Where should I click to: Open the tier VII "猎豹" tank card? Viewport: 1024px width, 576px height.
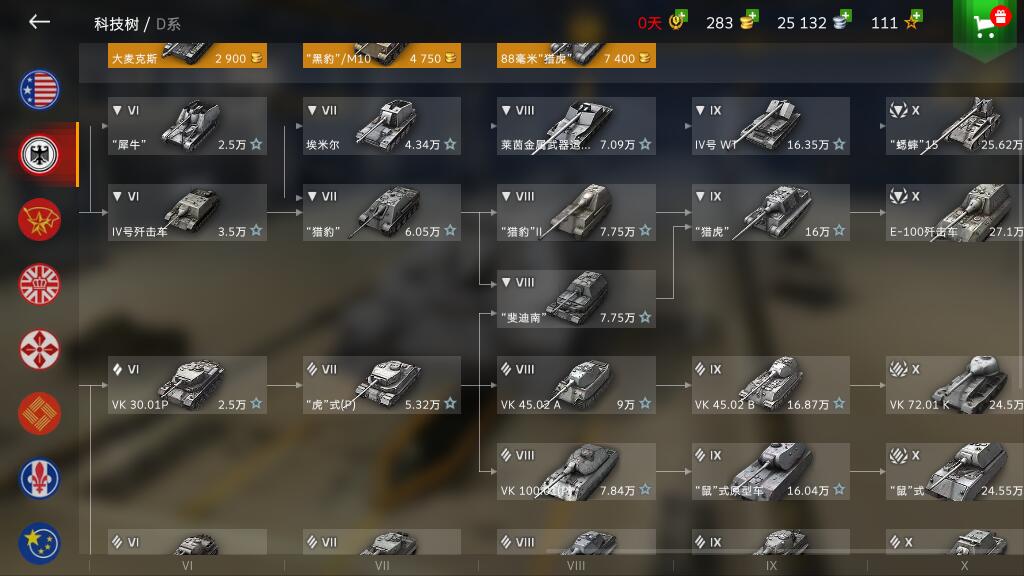[x=382, y=213]
